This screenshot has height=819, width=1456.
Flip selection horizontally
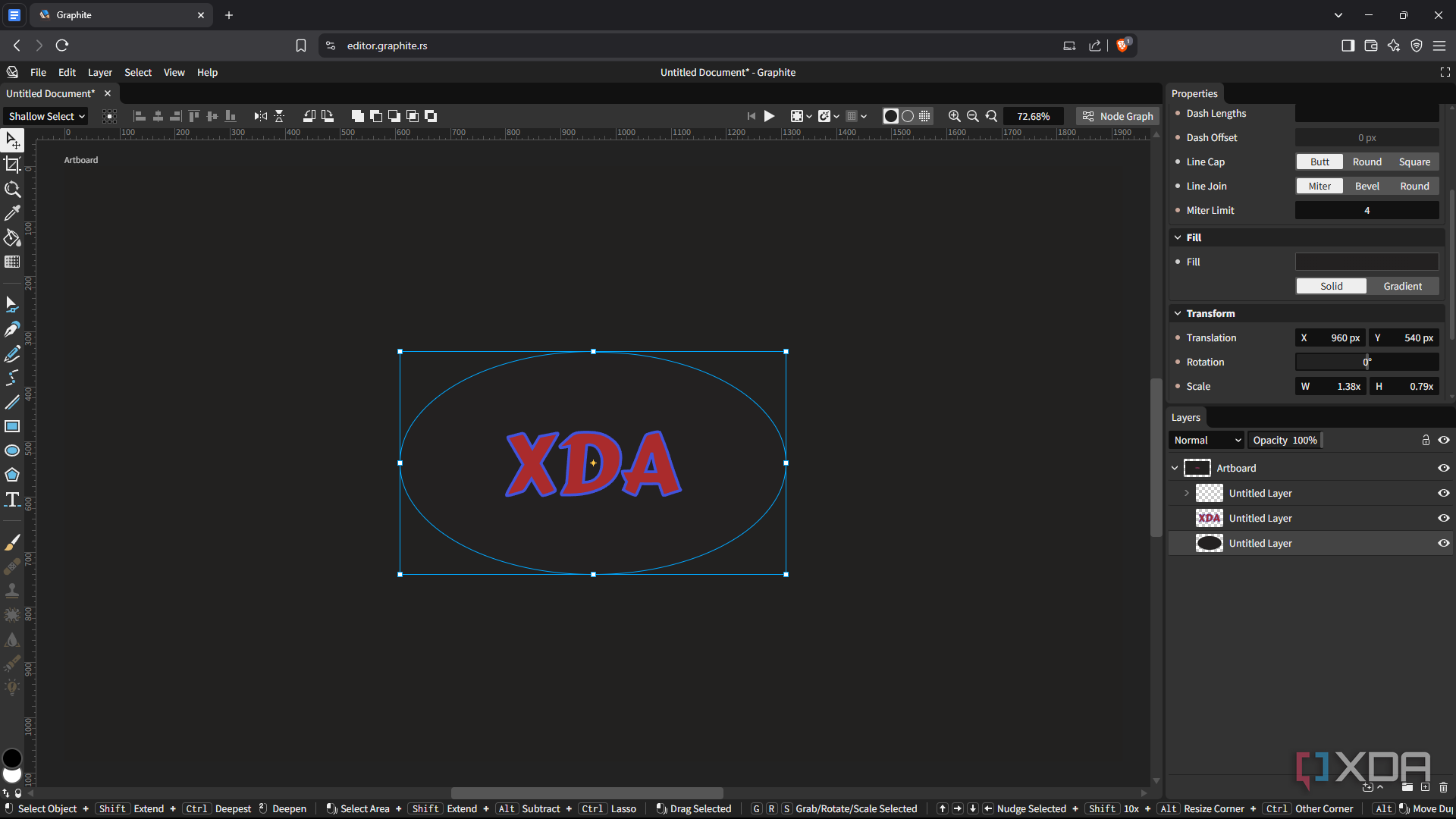260,116
